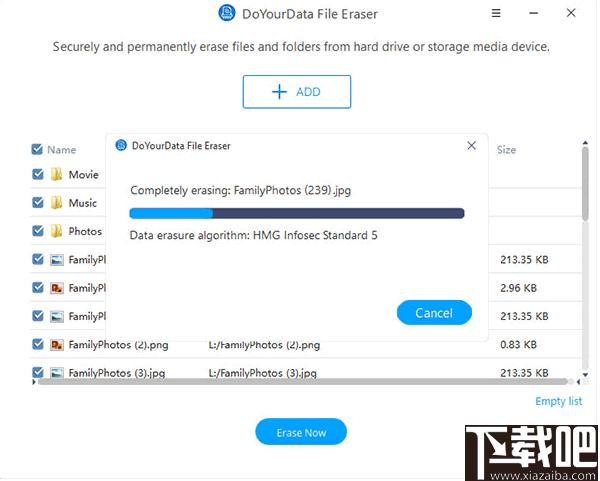
Task: Toggle the select-all Name checkbox
Action: (x=37, y=149)
